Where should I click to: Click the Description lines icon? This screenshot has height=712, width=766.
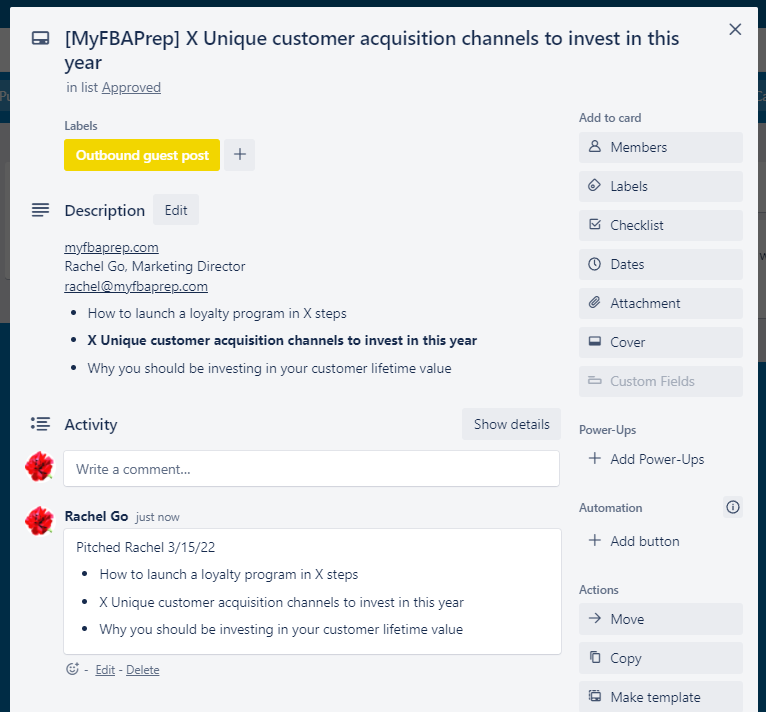click(40, 210)
